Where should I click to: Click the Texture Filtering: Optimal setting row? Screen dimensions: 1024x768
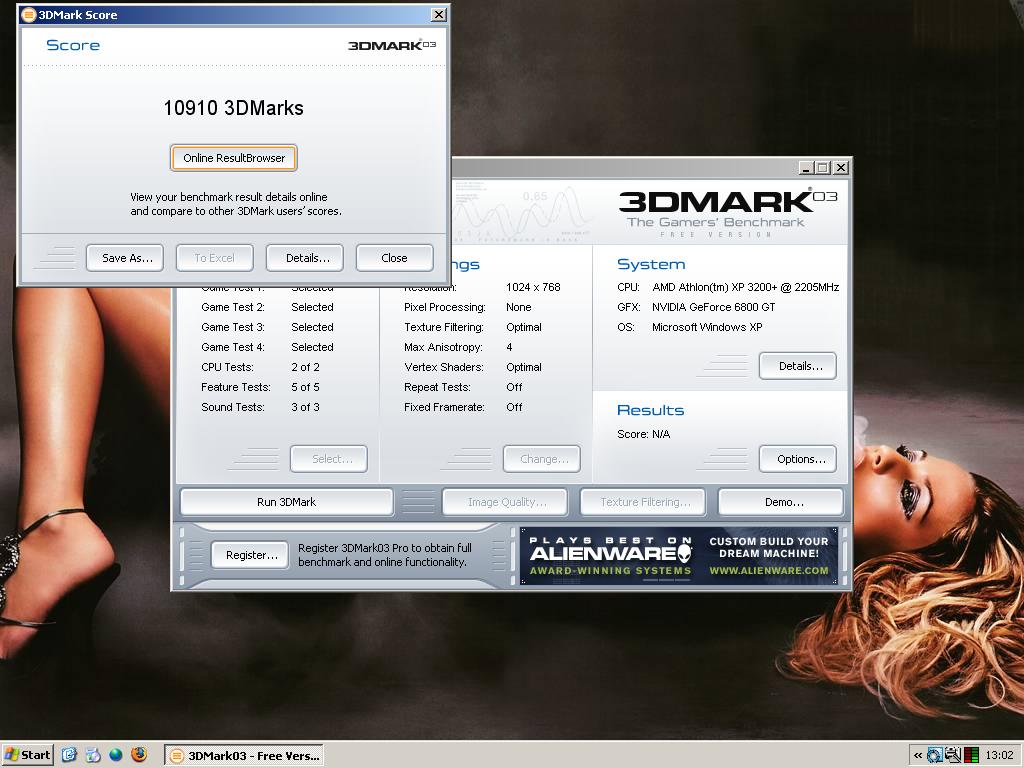click(x=473, y=327)
